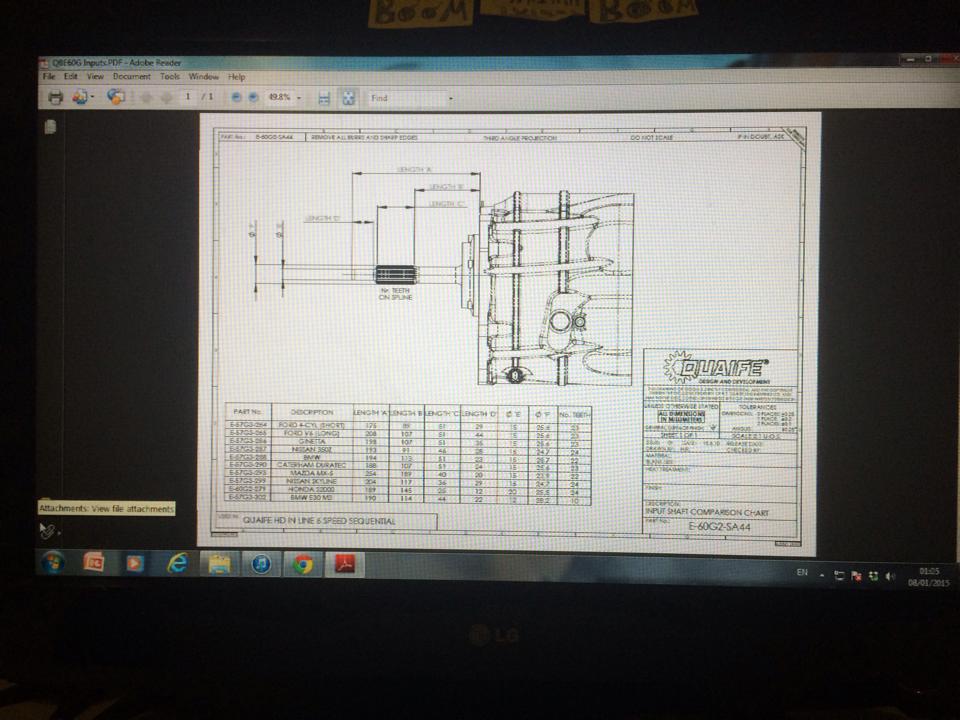Toggle the fit one full page icon

pyautogui.click(x=348, y=98)
